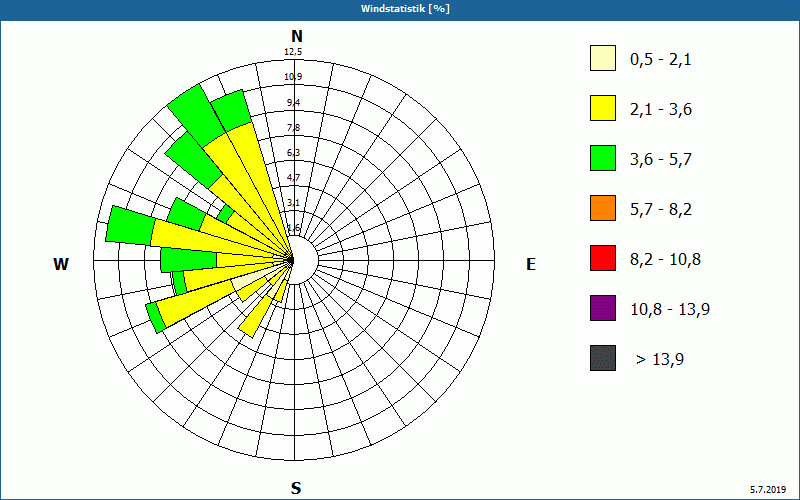Click the E compass label
Image resolution: width=800 pixels, height=500 pixels.
click(x=531, y=264)
